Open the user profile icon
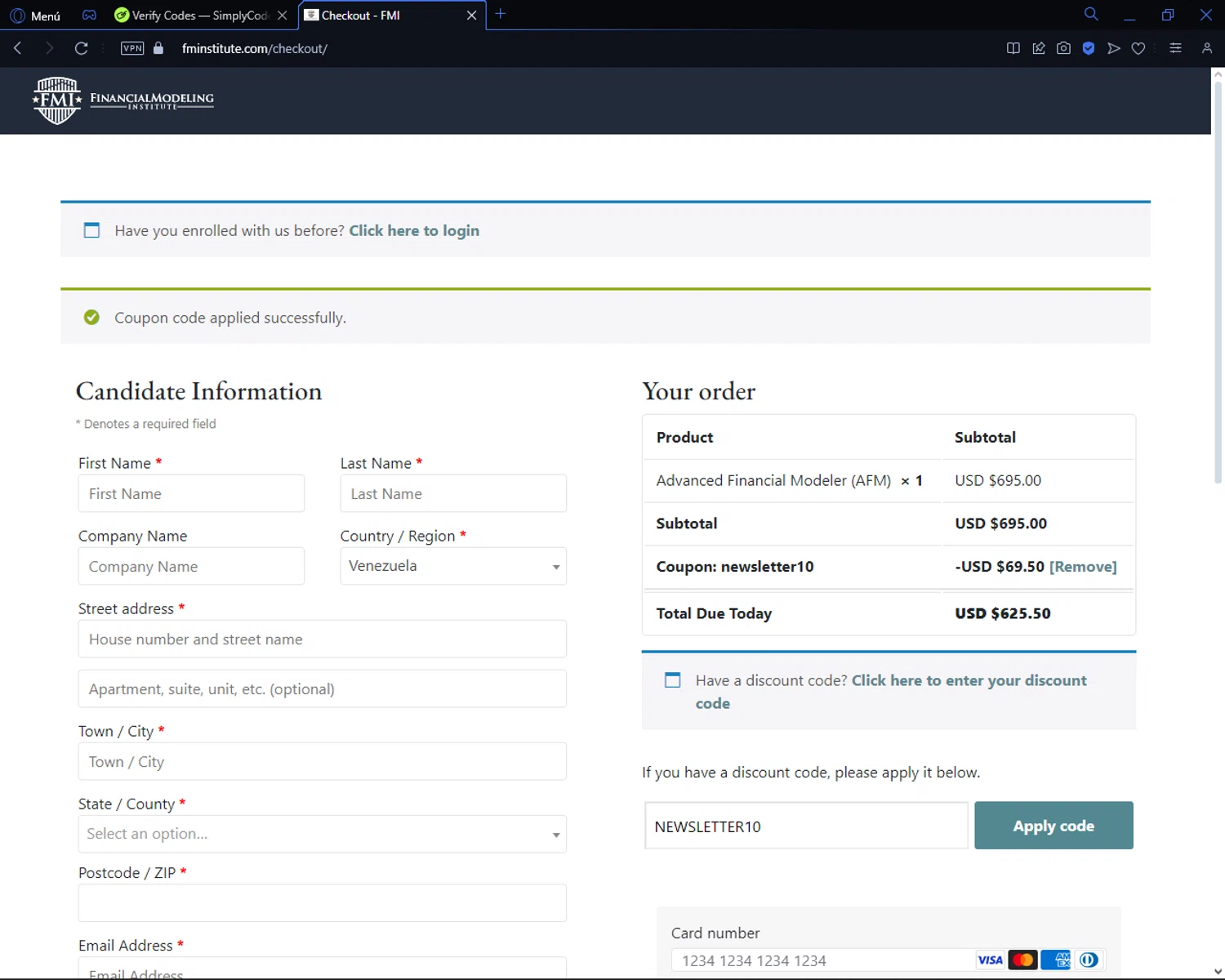The width and height of the screenshot is (1225, 980). pos(1207,48)
